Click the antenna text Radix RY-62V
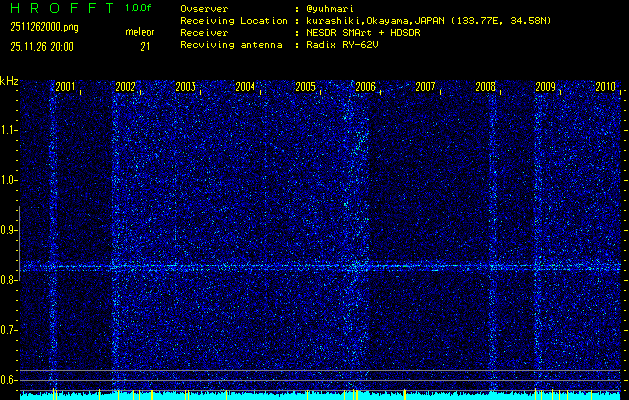This screenshot has height=400, width=629. pos(342,45)
